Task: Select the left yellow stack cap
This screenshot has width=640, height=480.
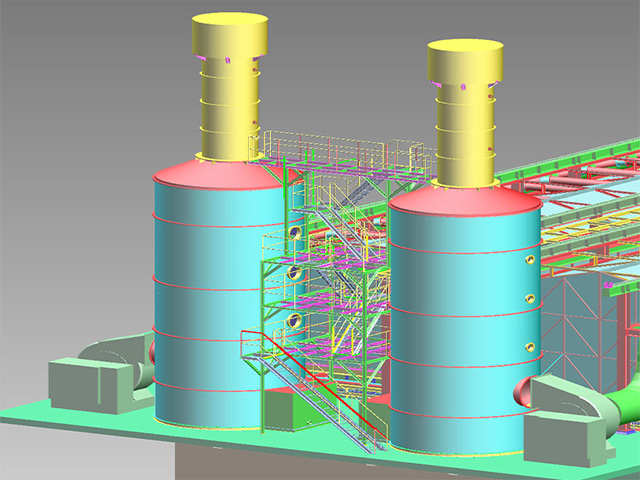Action: 228,35
